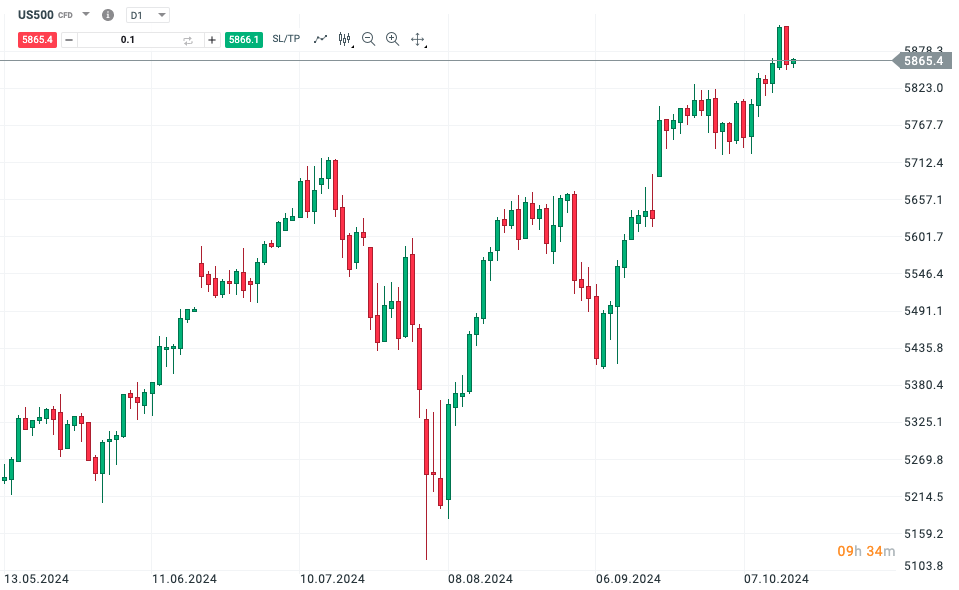Screen dimensions: 959x590
Task: Click the 5865.4 current price label on axis
Action: (923, 61)
